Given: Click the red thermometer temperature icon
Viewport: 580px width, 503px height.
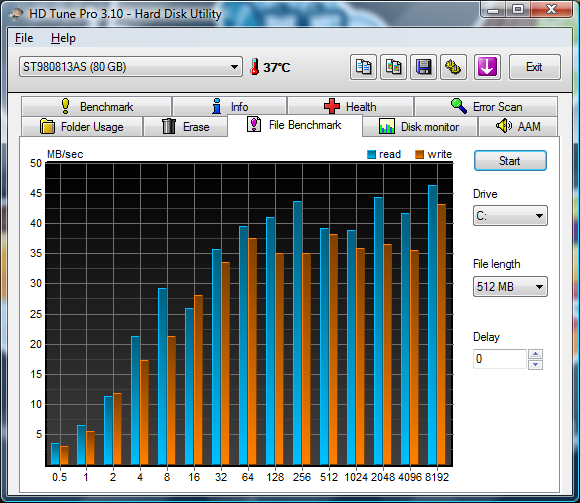Looking at the screenshot, I should pyautogui.click(x=254, y=67).
